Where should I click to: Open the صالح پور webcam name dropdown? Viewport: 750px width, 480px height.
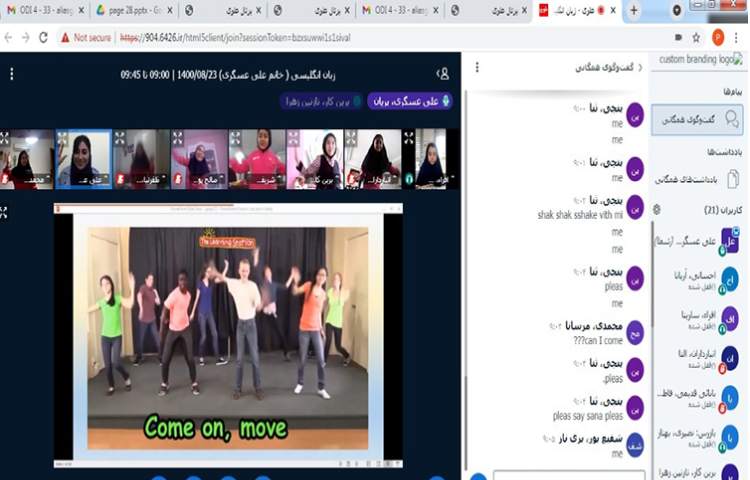pos(208,180)
